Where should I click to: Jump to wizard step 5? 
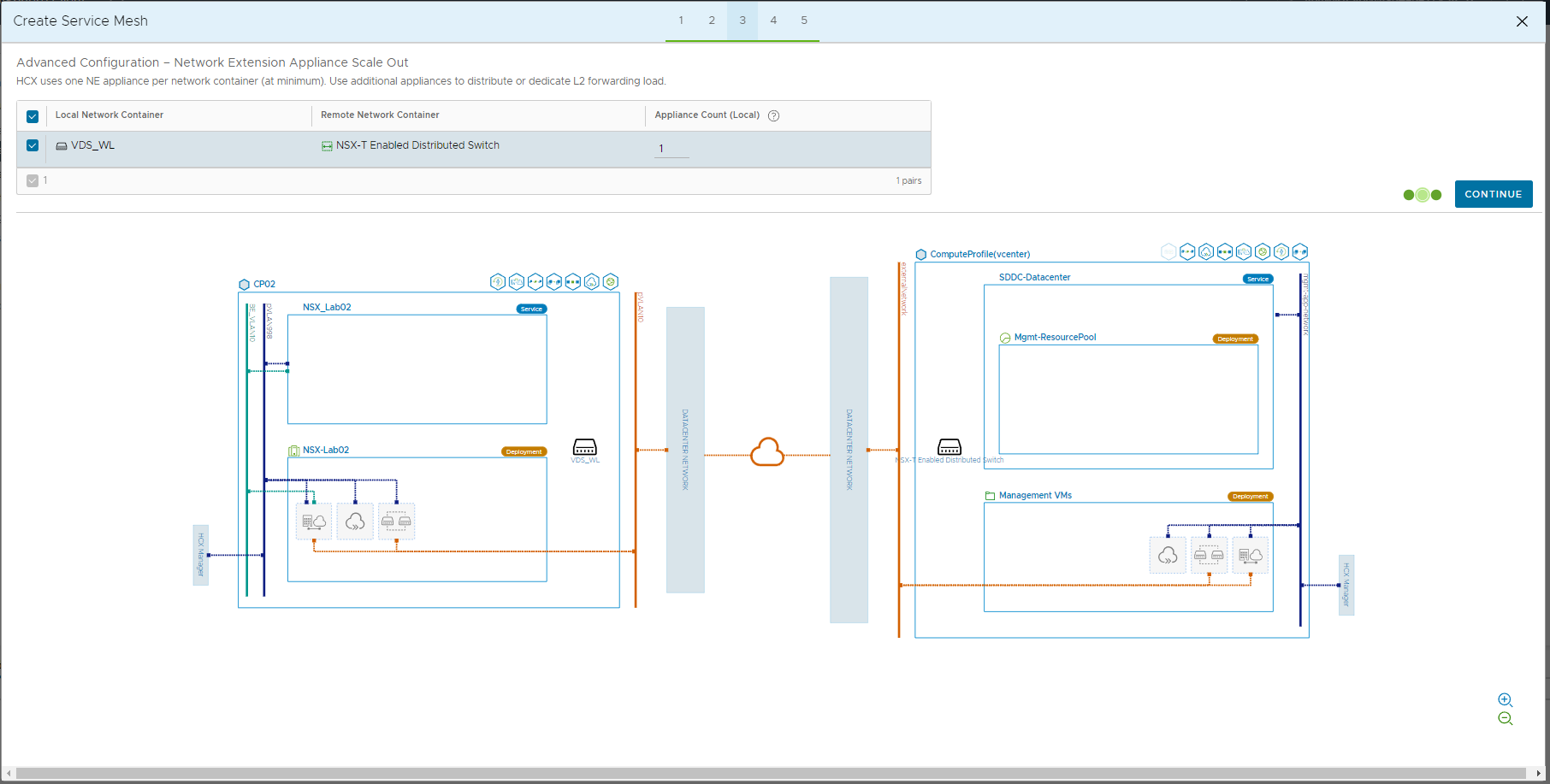[x=804, y=21]
